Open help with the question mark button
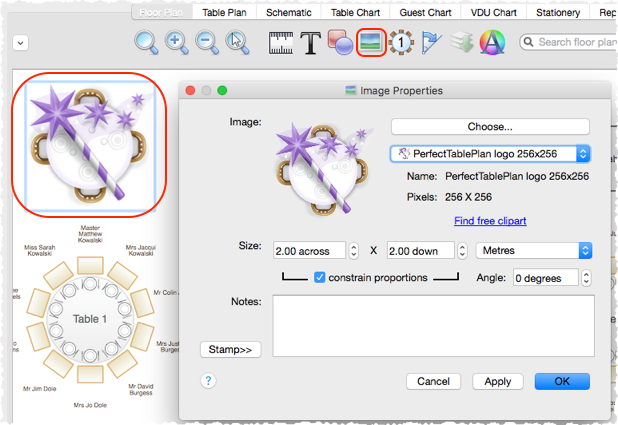The width and height of the screenshot is (618, 425). 208,381
